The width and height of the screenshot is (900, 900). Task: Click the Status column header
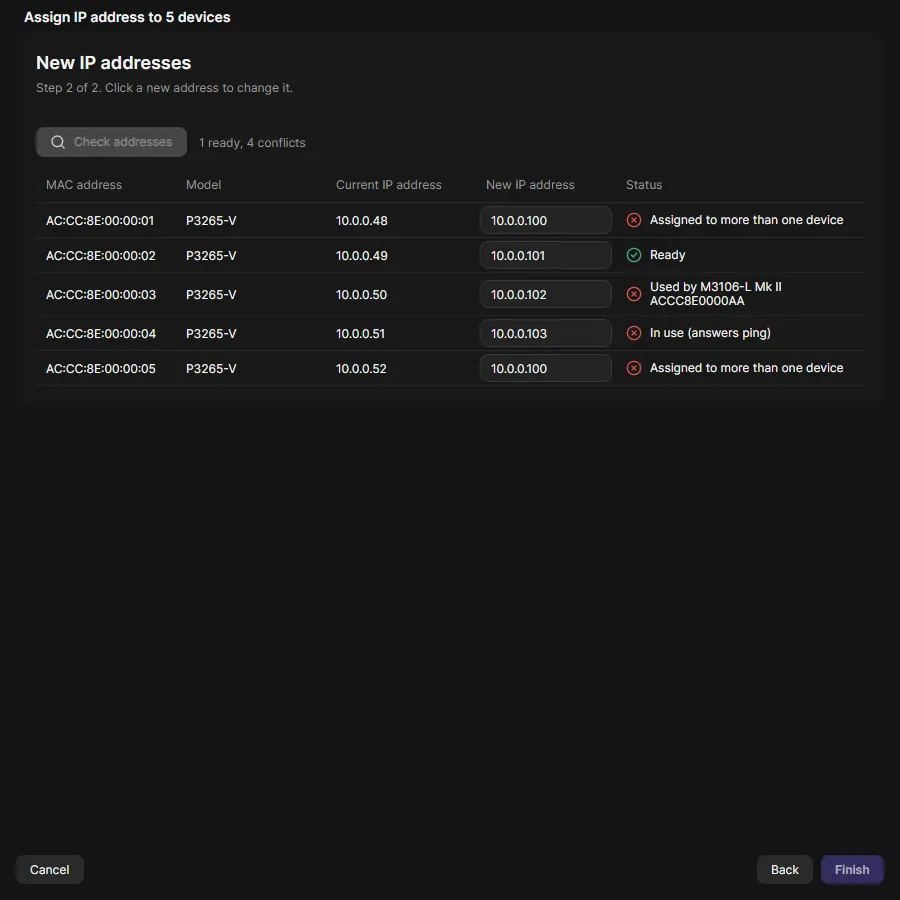(x=643, y=185)
